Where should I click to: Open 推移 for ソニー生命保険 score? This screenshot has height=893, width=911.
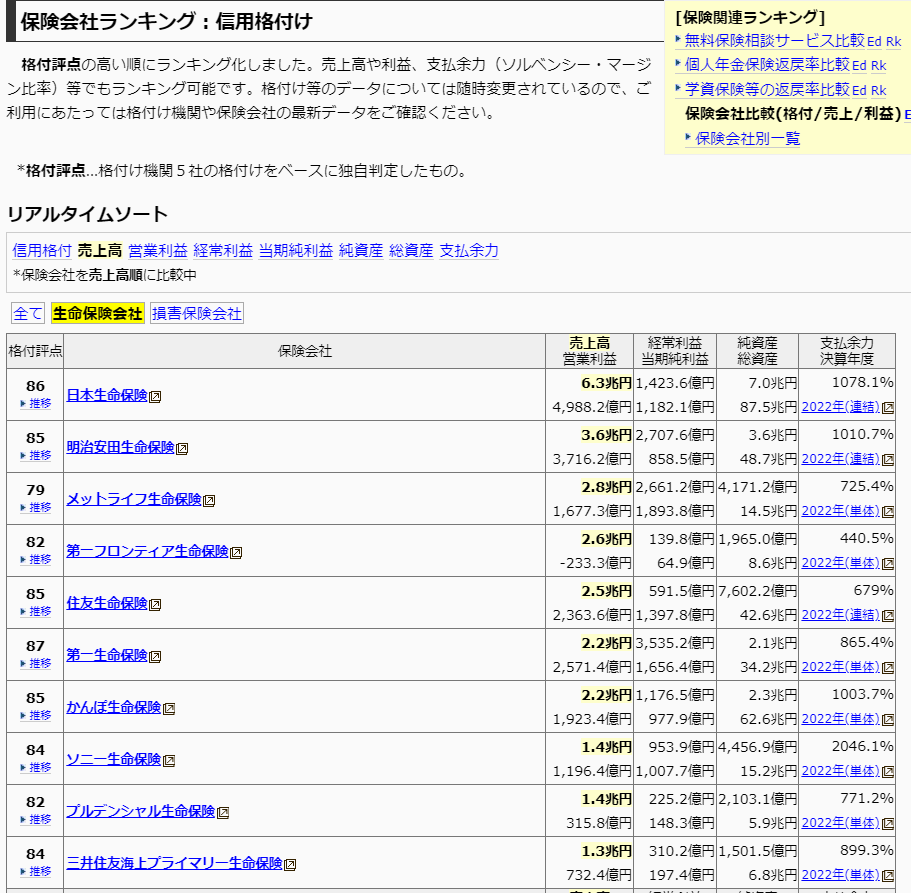pos(35,768)
